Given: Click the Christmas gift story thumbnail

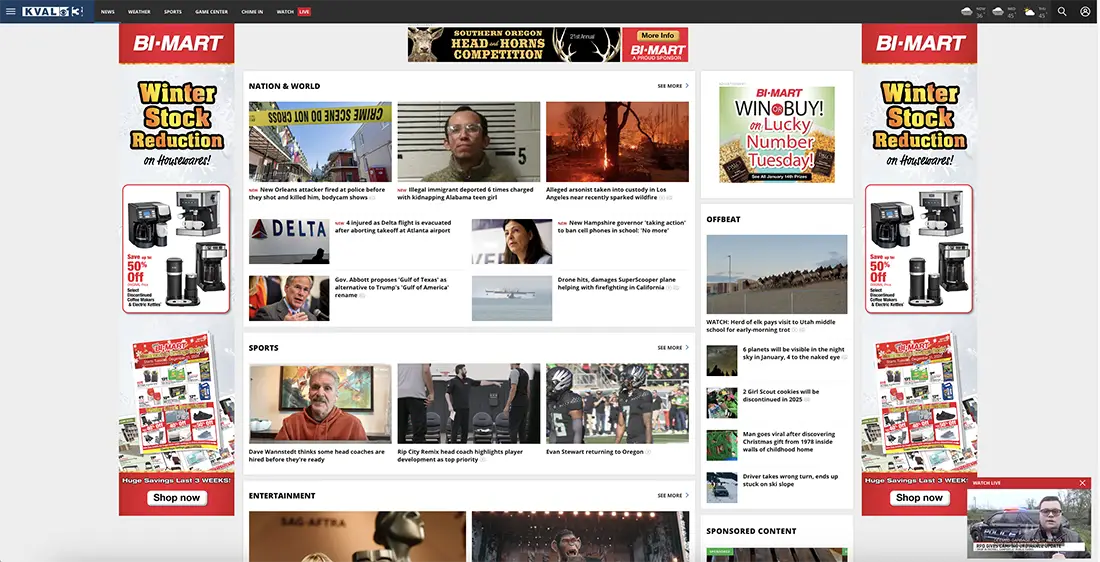Looking at the screenshot, I should tap(722, 446).
